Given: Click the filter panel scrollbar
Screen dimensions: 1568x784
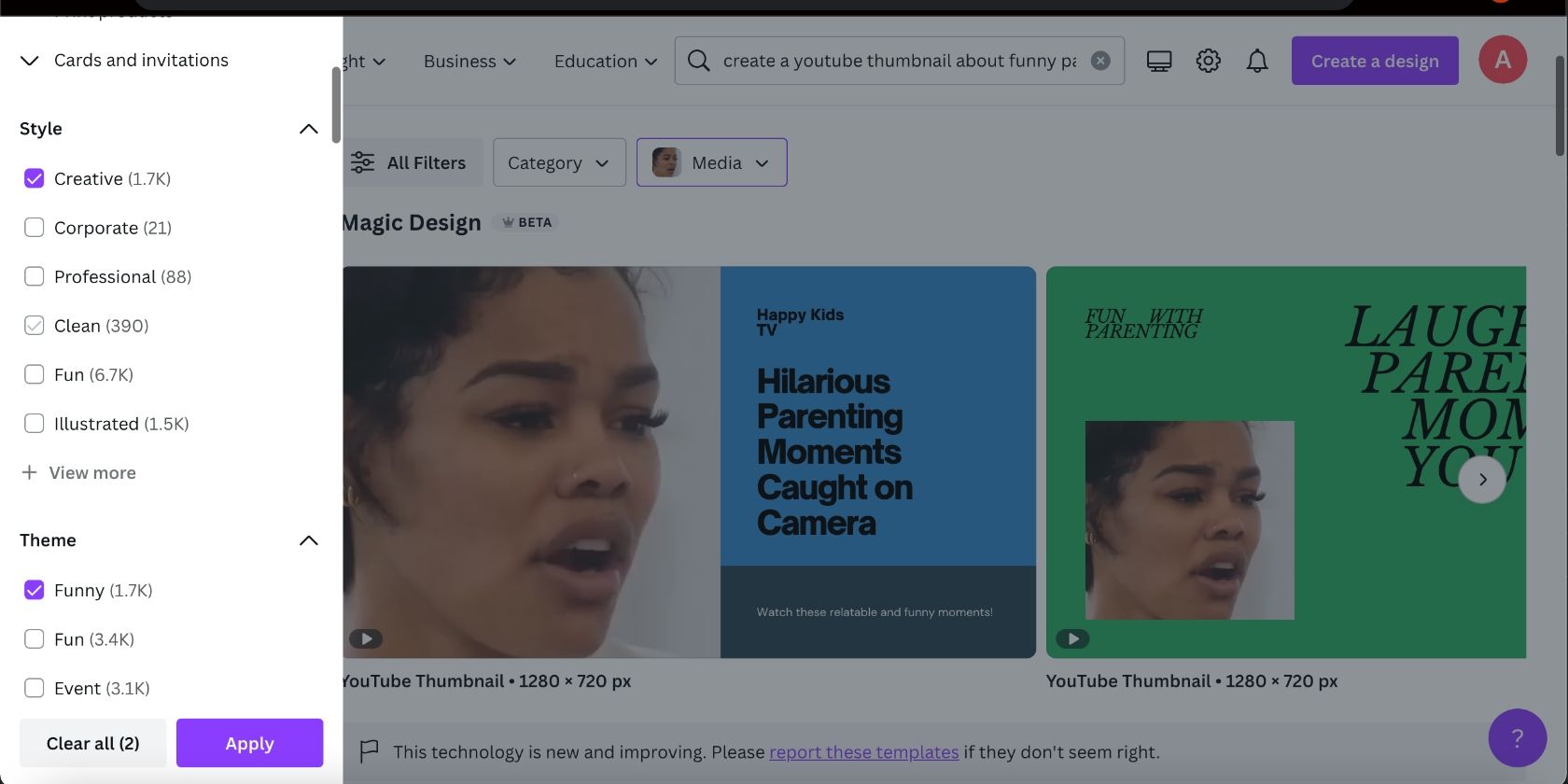Looking at the screenshot, I should pyautogui.click(x=336, y=105).
